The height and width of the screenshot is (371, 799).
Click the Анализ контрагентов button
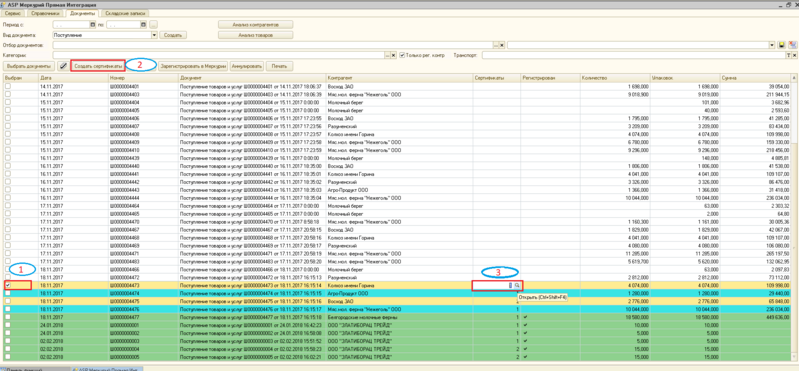click(256, 24)
